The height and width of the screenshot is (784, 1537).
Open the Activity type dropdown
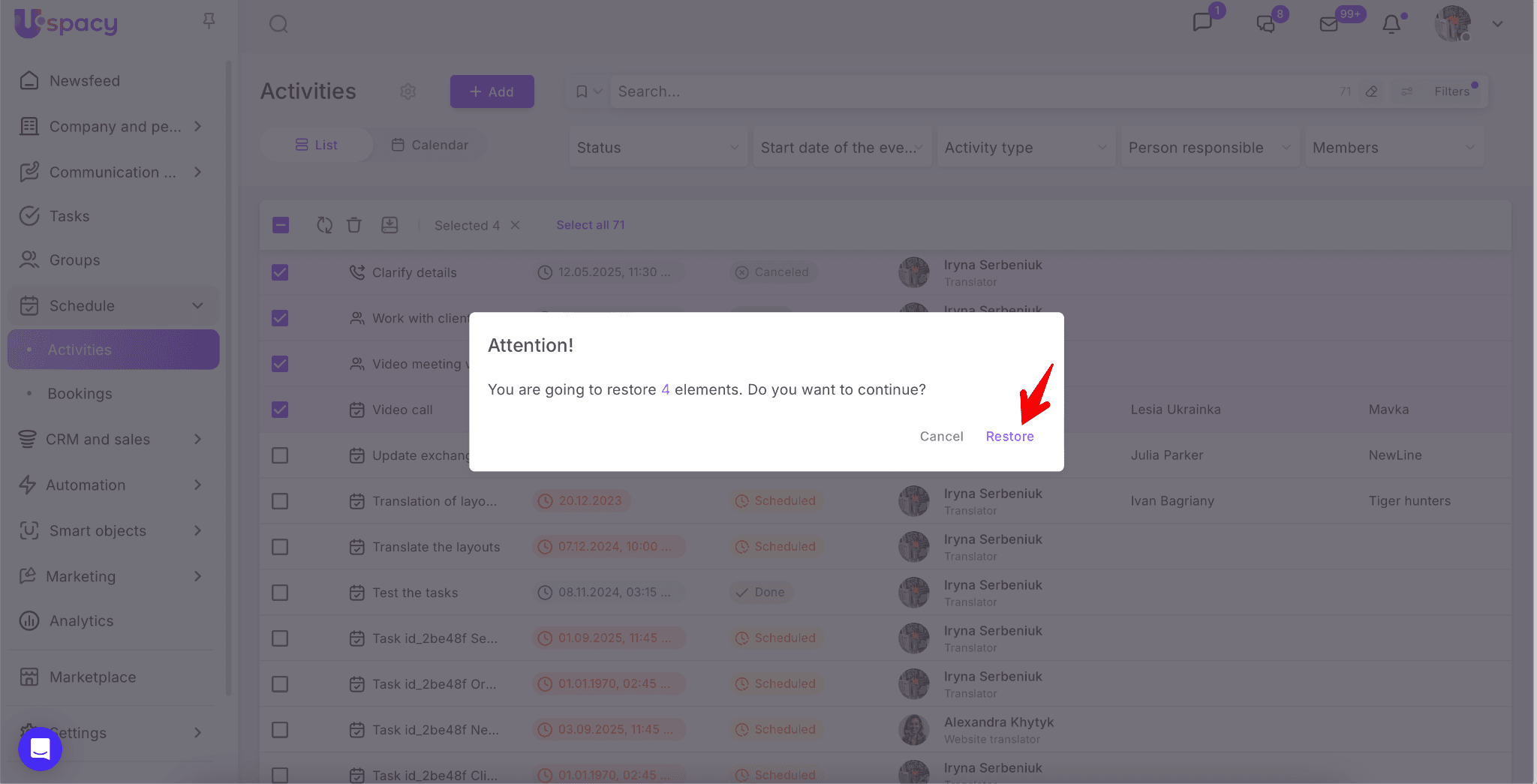(x=1026, y=147)
